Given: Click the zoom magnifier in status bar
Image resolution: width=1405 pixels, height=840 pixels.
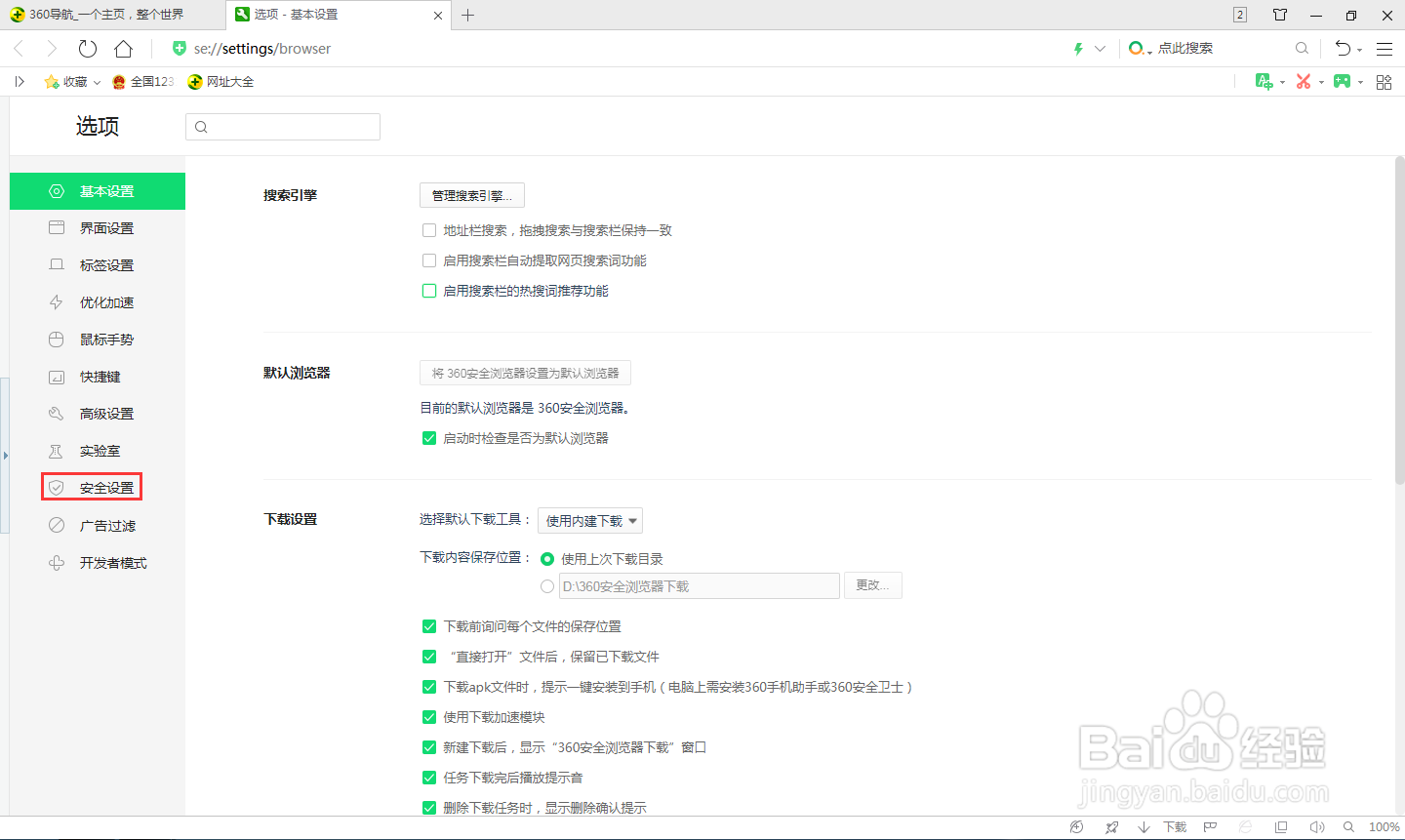Looking at the screenshot, I should coord(1348,827).
